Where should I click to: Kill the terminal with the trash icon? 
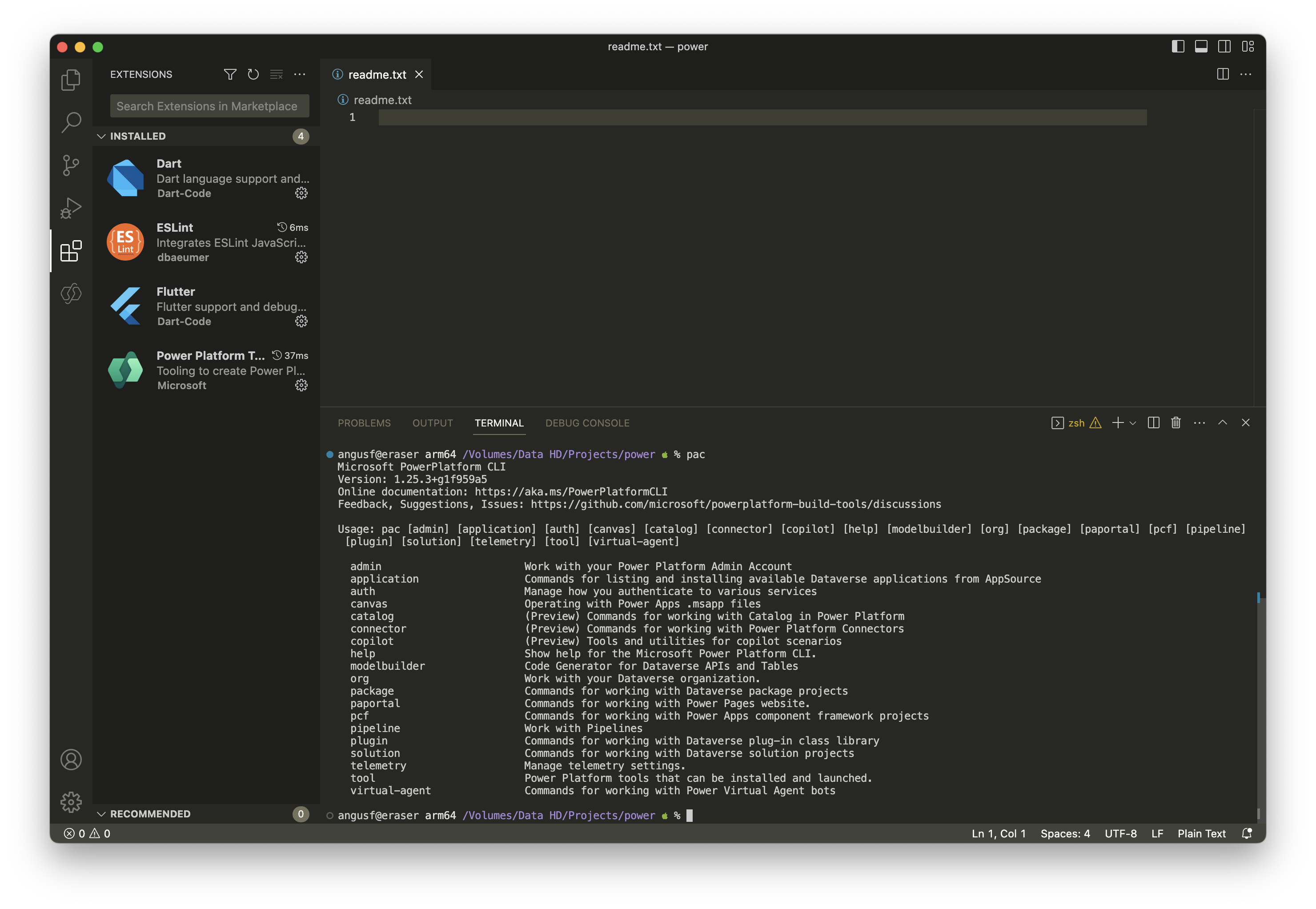coord(1176,422)
